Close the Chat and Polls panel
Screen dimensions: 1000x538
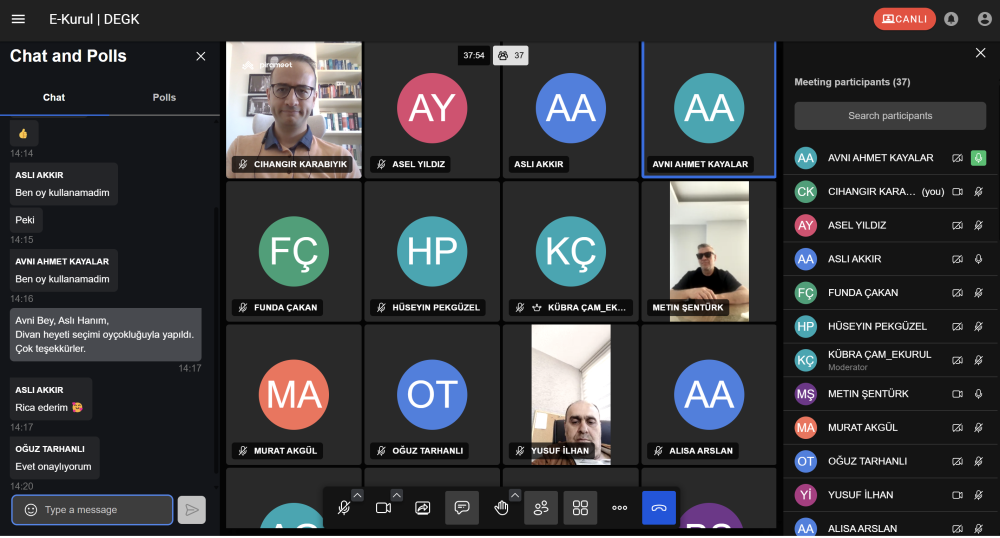point(201,57)
